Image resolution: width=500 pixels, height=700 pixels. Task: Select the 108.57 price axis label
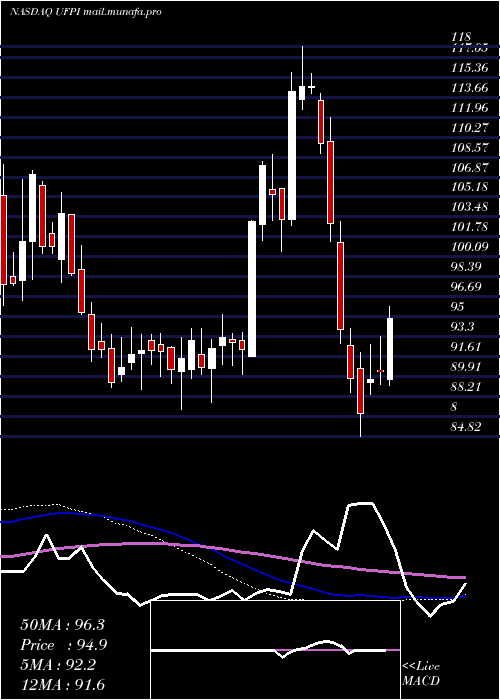[470, 147]
